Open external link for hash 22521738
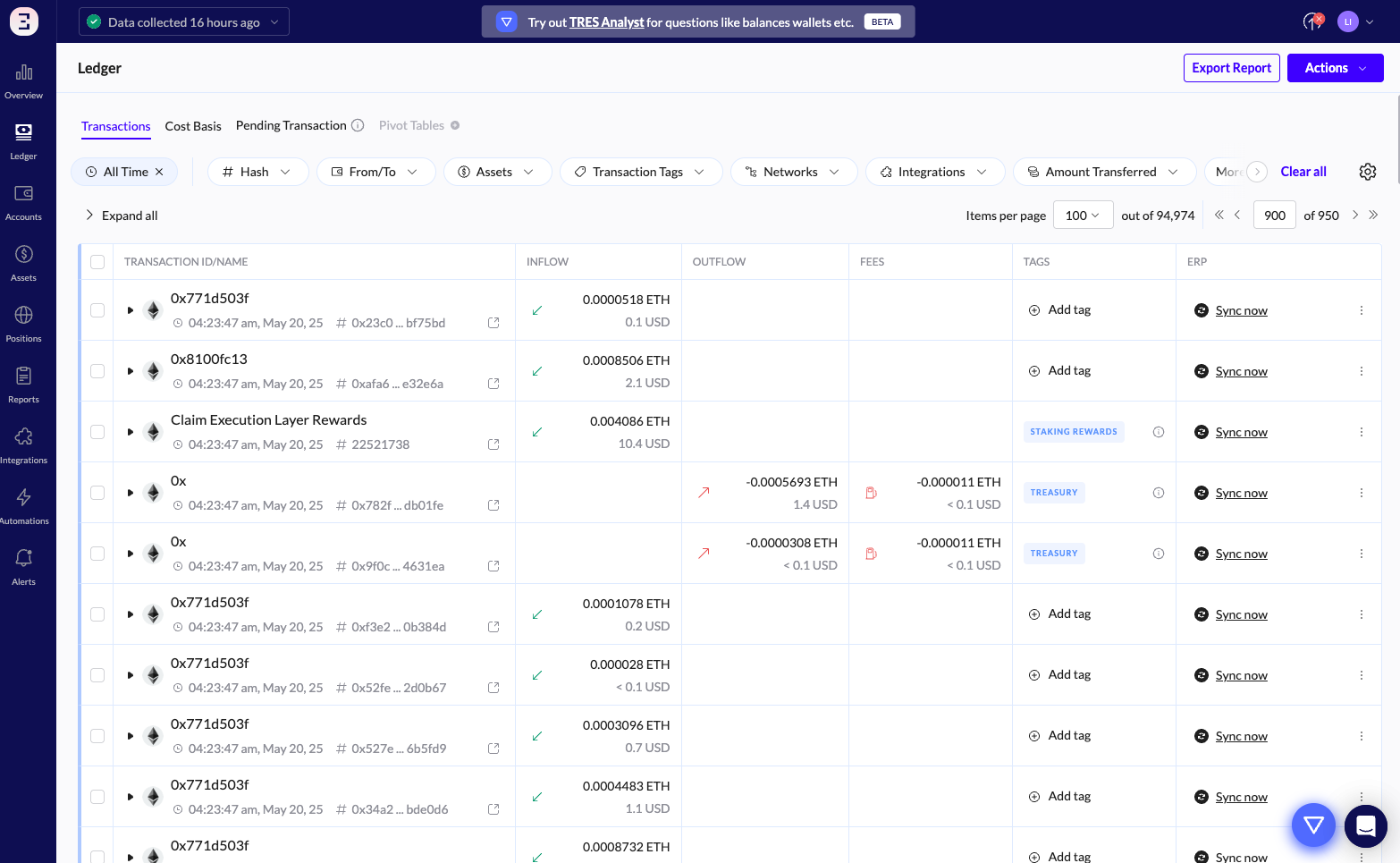This screenshot has width=1400, height=863. tap(493, 444)
